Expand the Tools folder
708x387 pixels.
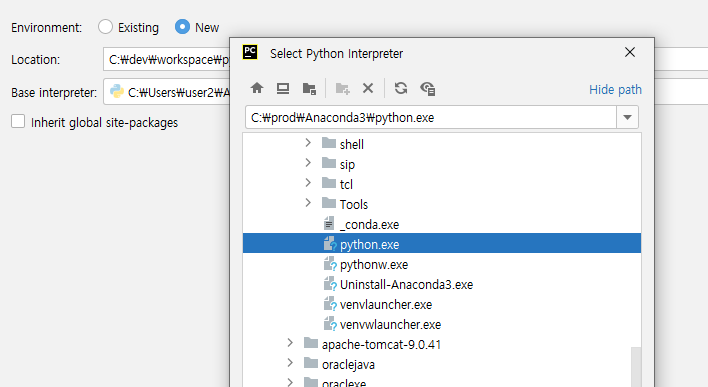308,203
